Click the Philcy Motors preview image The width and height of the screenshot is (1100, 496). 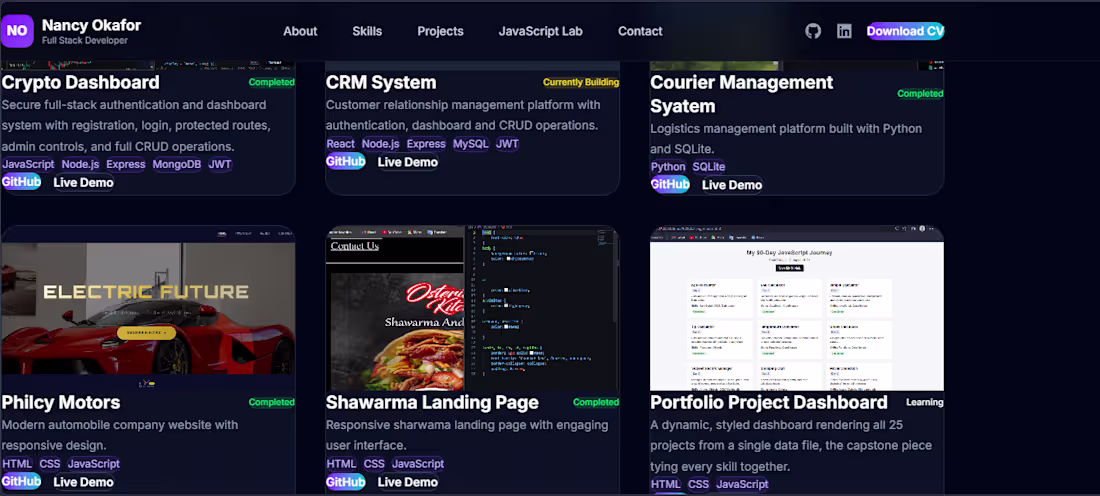click(x=148, y=308)
